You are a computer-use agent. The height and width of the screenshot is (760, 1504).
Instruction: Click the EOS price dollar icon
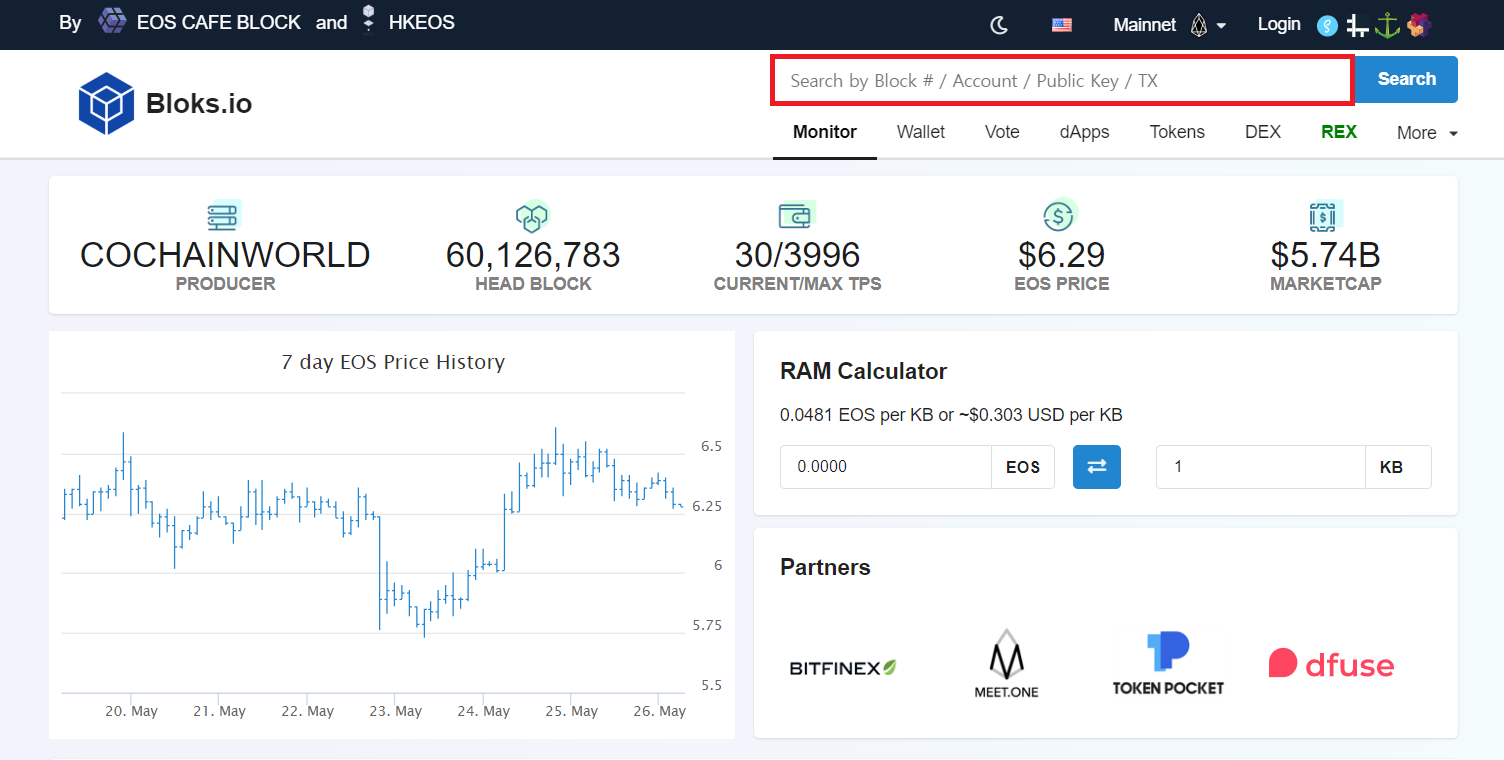tap(1060, 216)
